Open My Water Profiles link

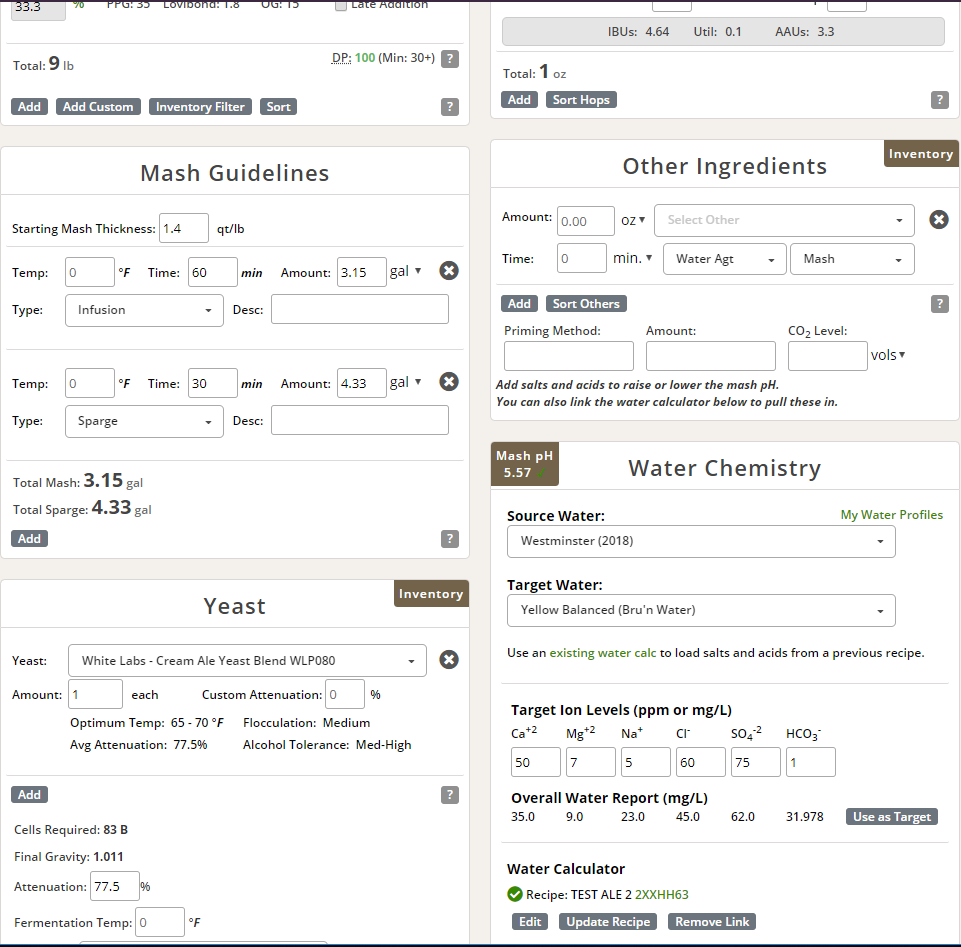tap(891, 515)
